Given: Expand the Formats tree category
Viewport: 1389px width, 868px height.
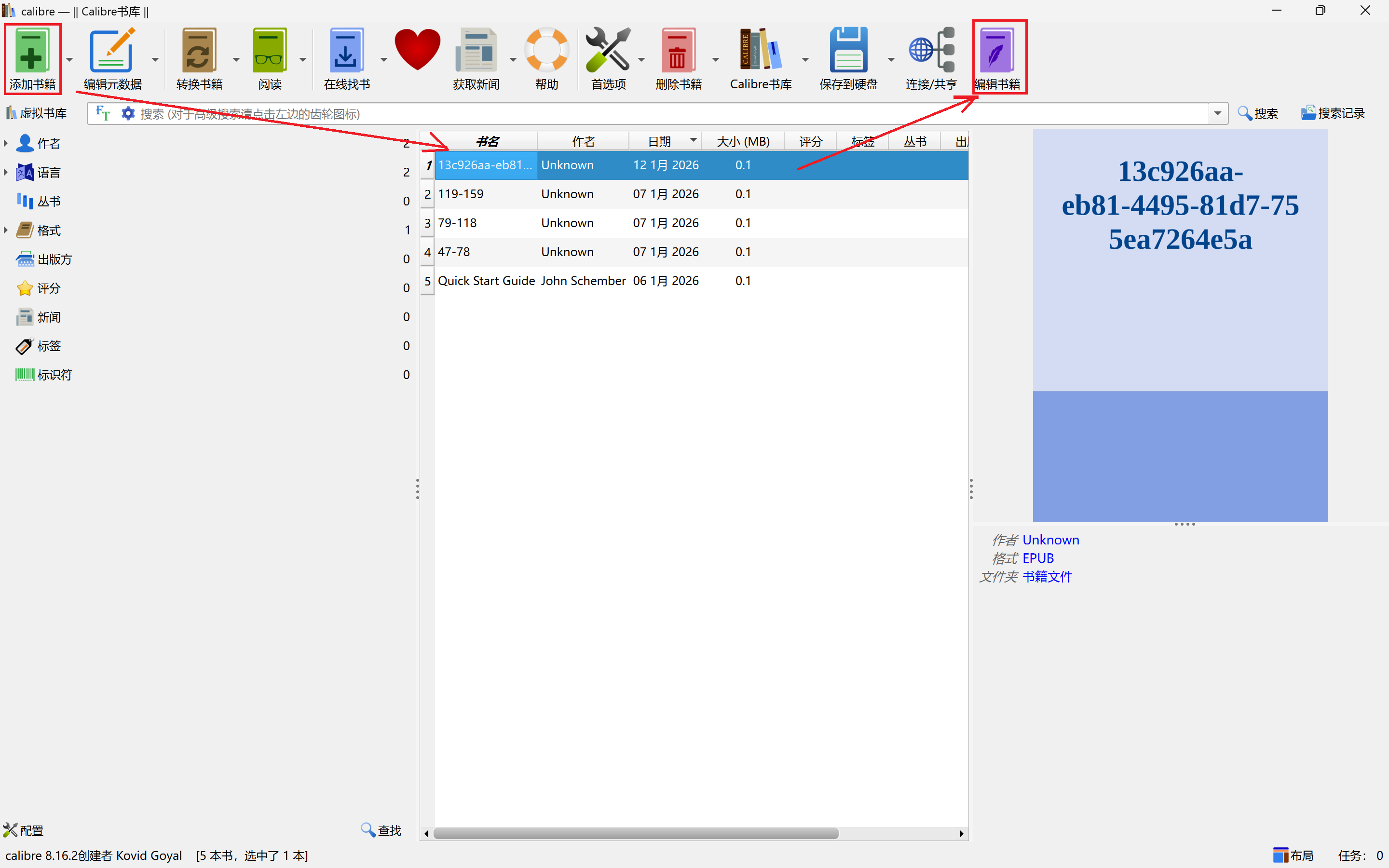Looking at the screenshot, I should 6,230.
